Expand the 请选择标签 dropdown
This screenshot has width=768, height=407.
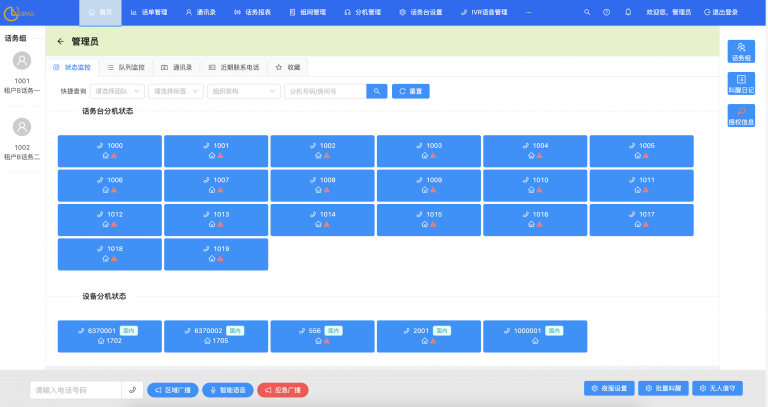click(x=176, y=91)
